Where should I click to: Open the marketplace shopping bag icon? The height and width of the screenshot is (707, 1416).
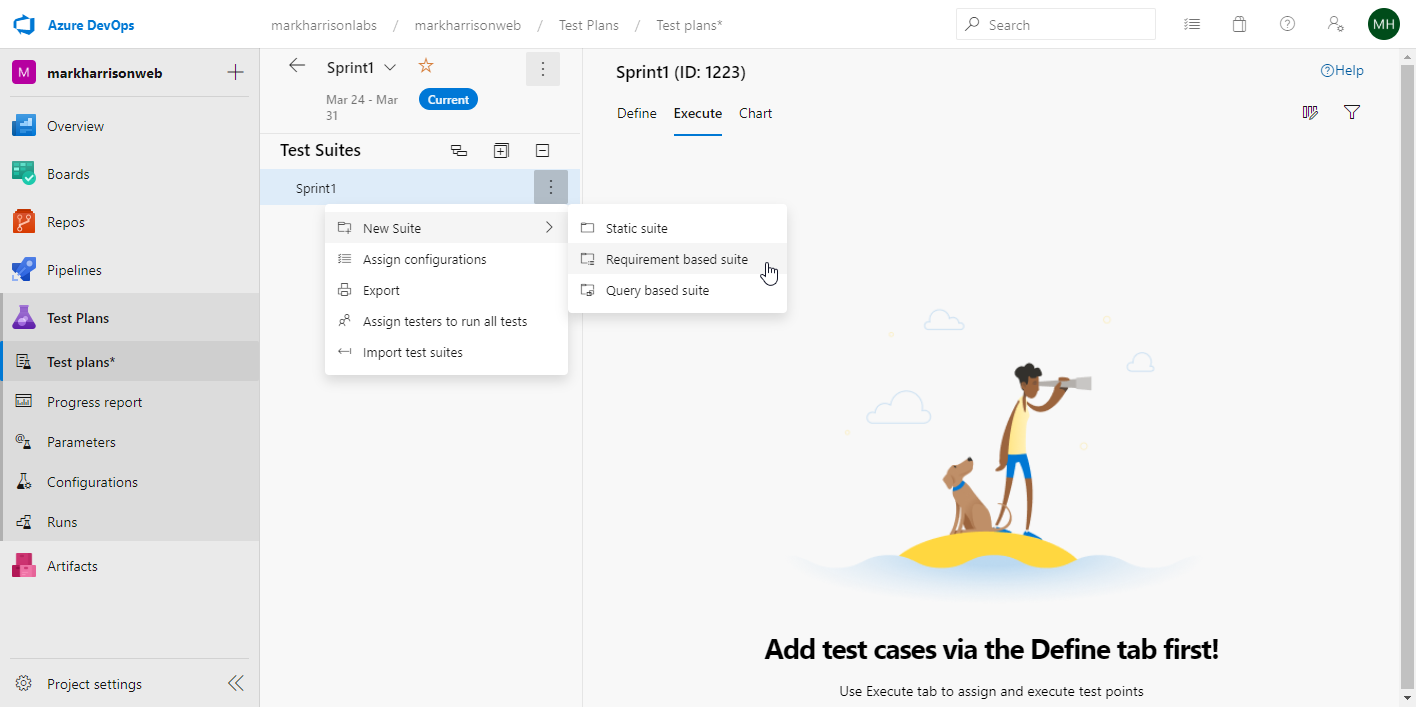tap(1239, 25)
